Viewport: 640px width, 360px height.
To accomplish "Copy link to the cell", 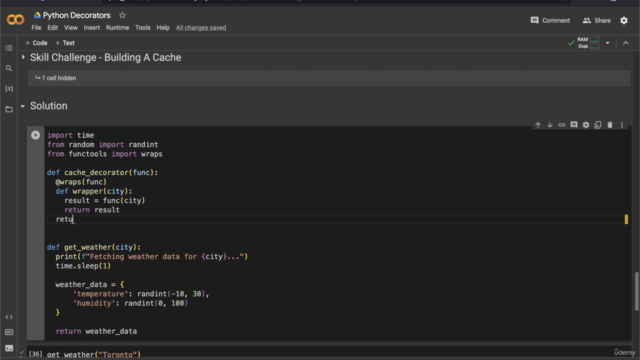I will click(562, 125).
